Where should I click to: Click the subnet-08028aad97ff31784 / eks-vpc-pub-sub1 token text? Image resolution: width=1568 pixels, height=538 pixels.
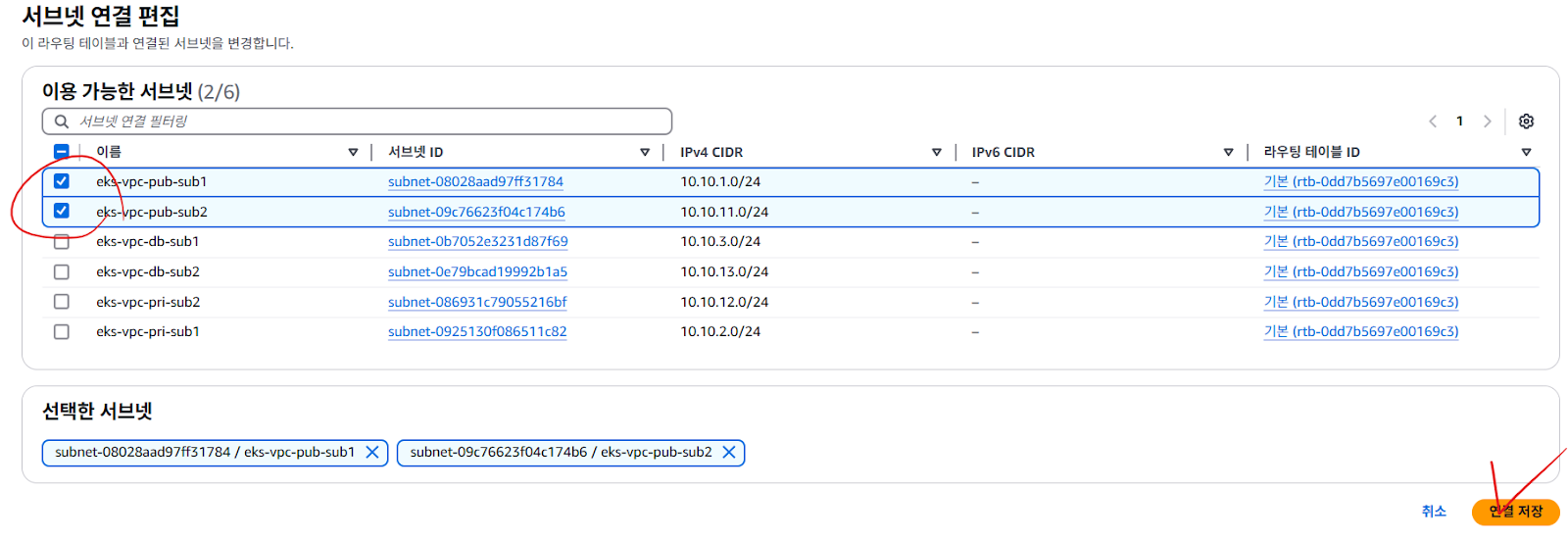pyautogui.click(x=205, y=452)
